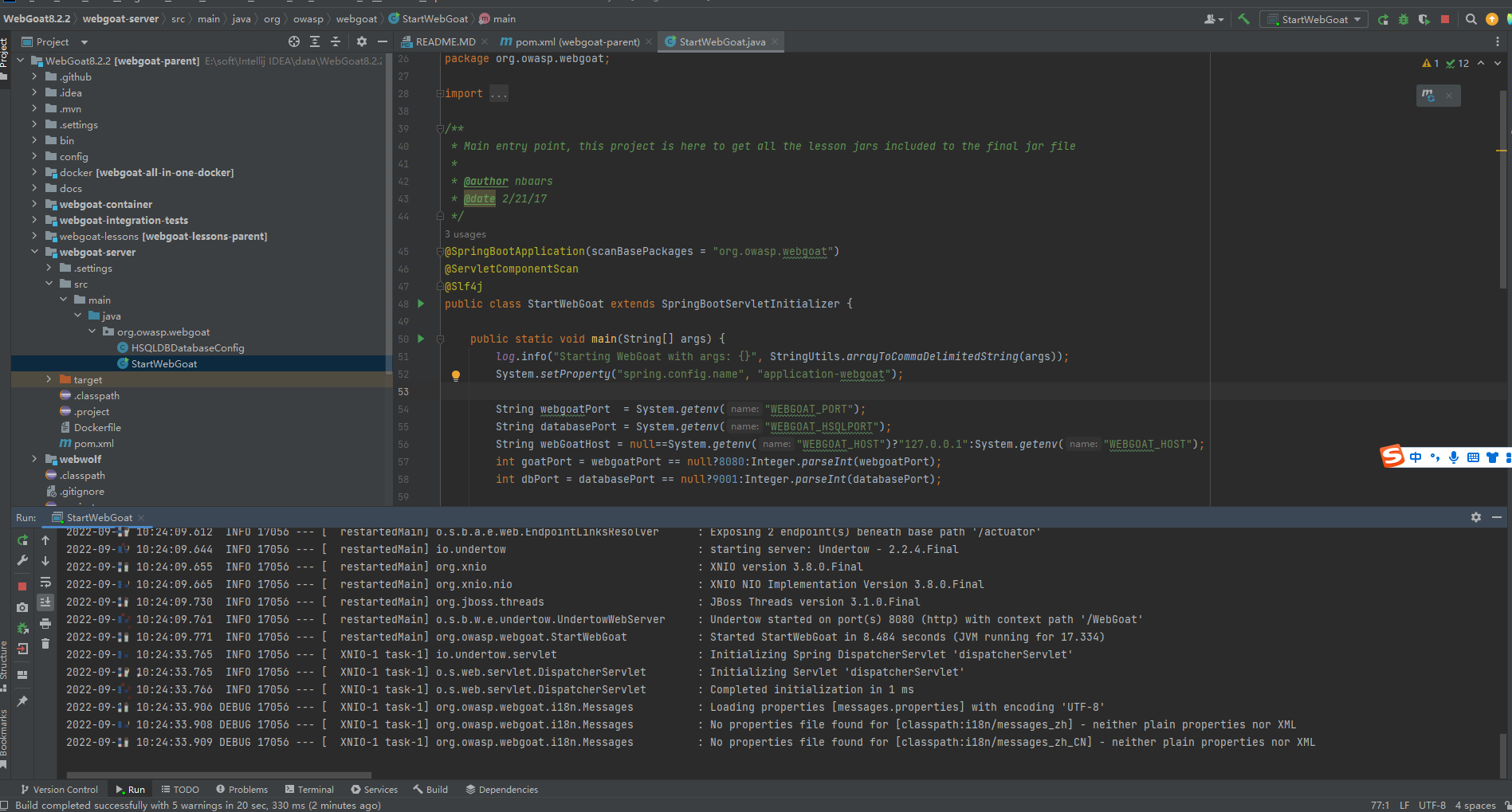1512x812 pixels.
Task: Clear all console output with trash icon
Action: pyautogui.click(x=45, y=644)
